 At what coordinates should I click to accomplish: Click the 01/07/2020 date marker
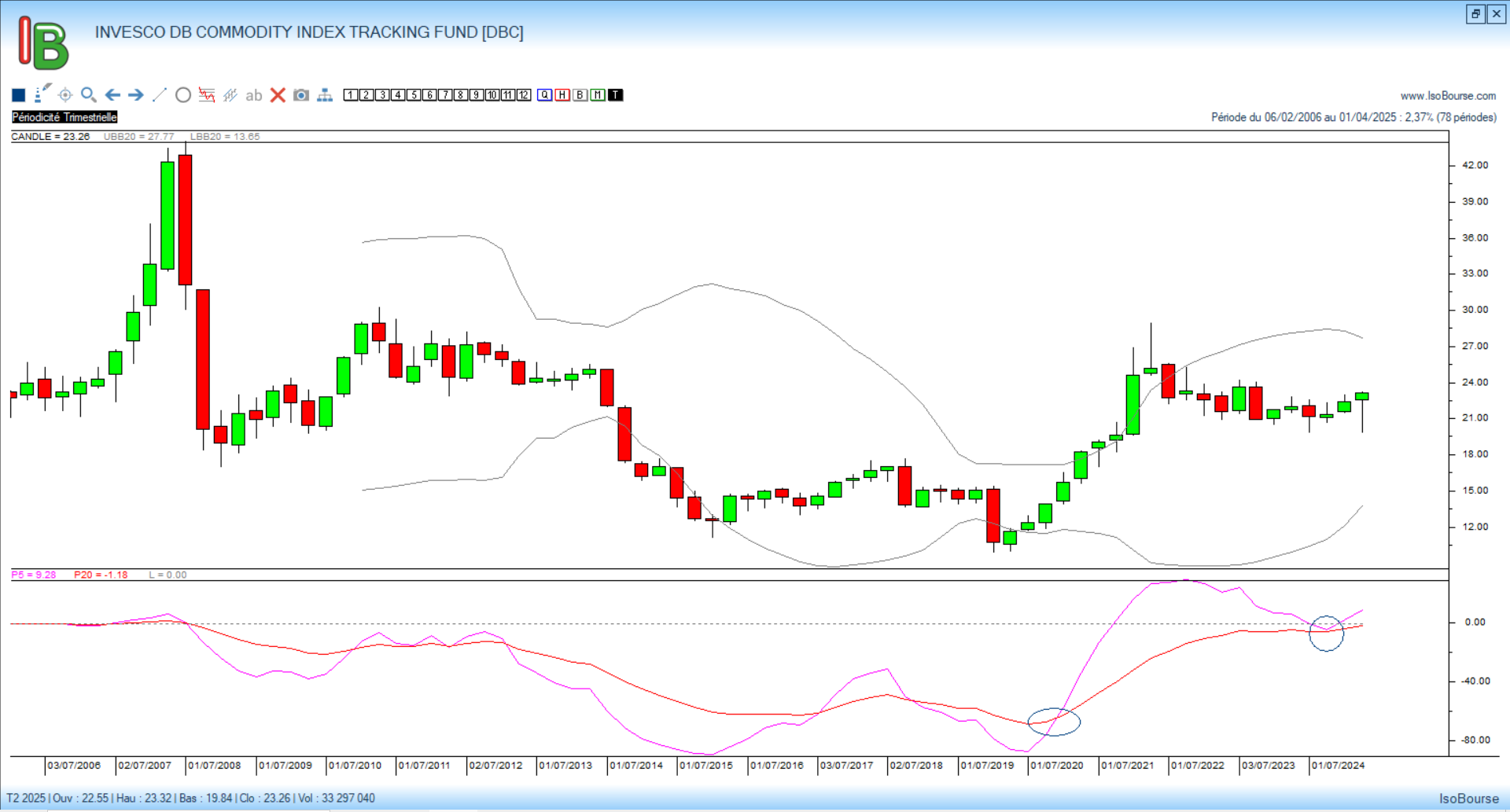[x=1056, y=766]
